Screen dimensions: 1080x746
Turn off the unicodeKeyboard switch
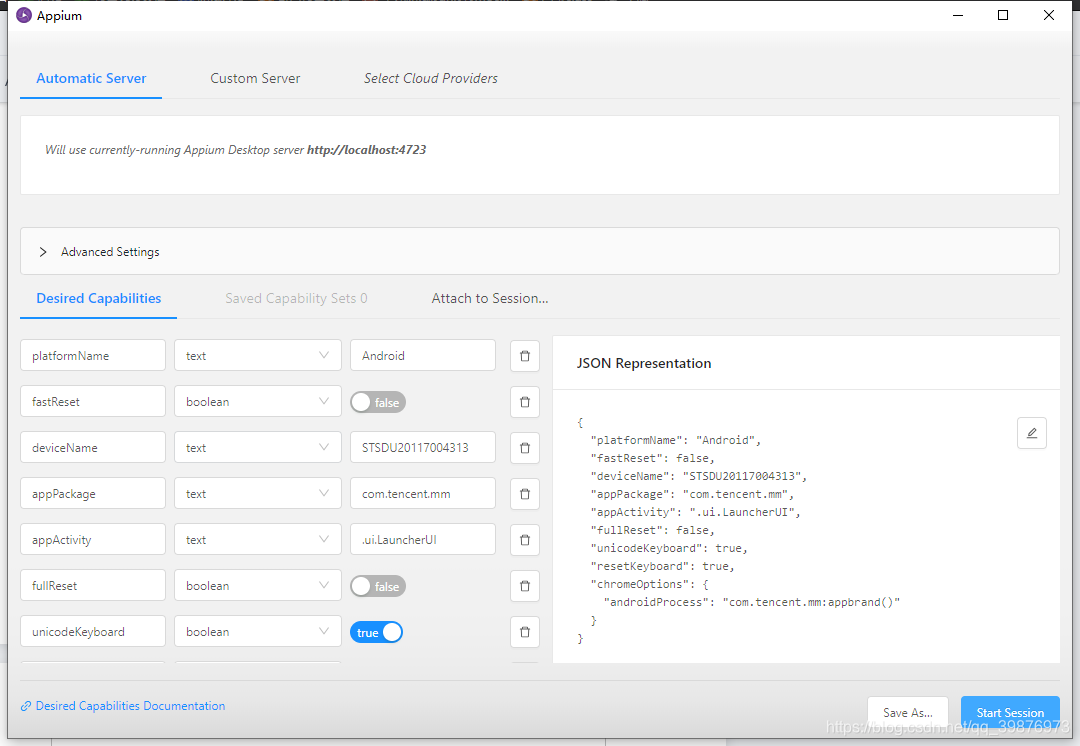point(377,632)
